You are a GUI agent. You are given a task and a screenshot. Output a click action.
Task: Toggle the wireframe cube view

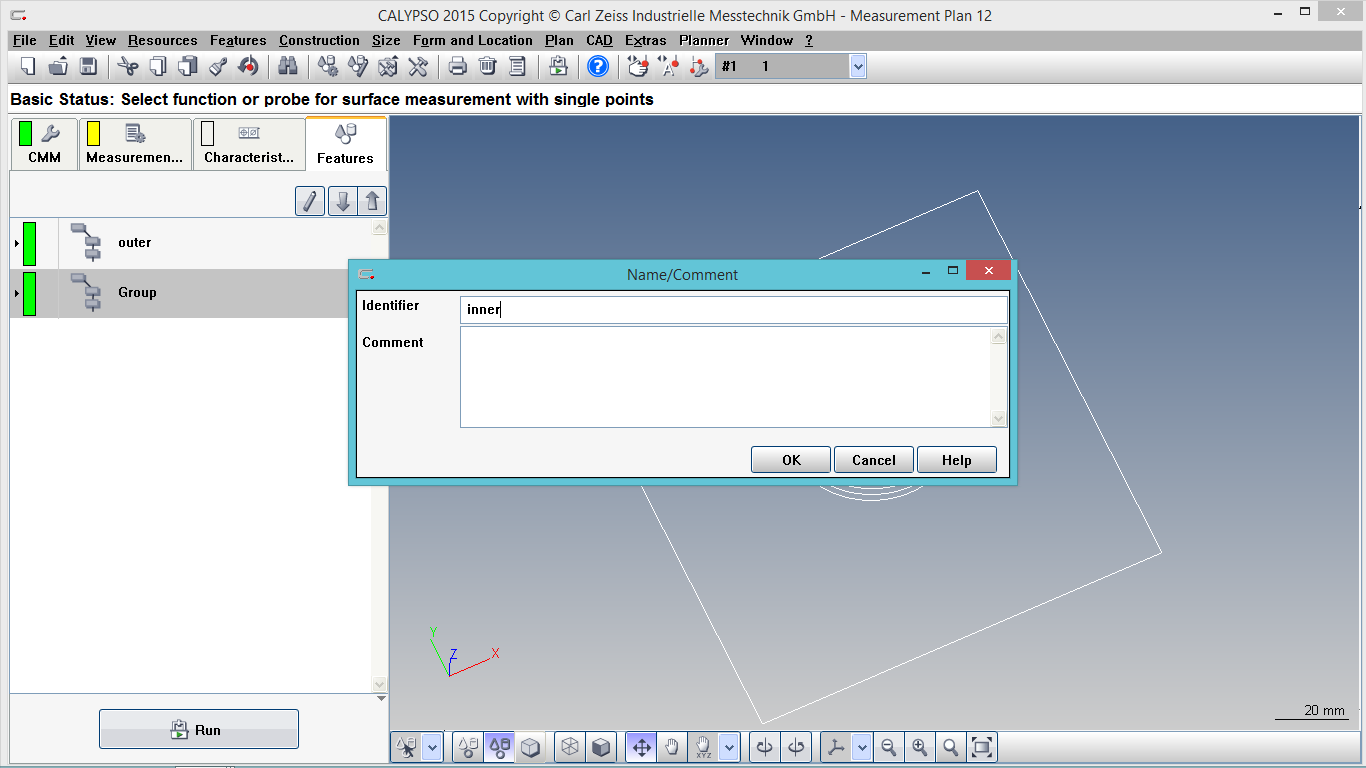click(570, 747)
